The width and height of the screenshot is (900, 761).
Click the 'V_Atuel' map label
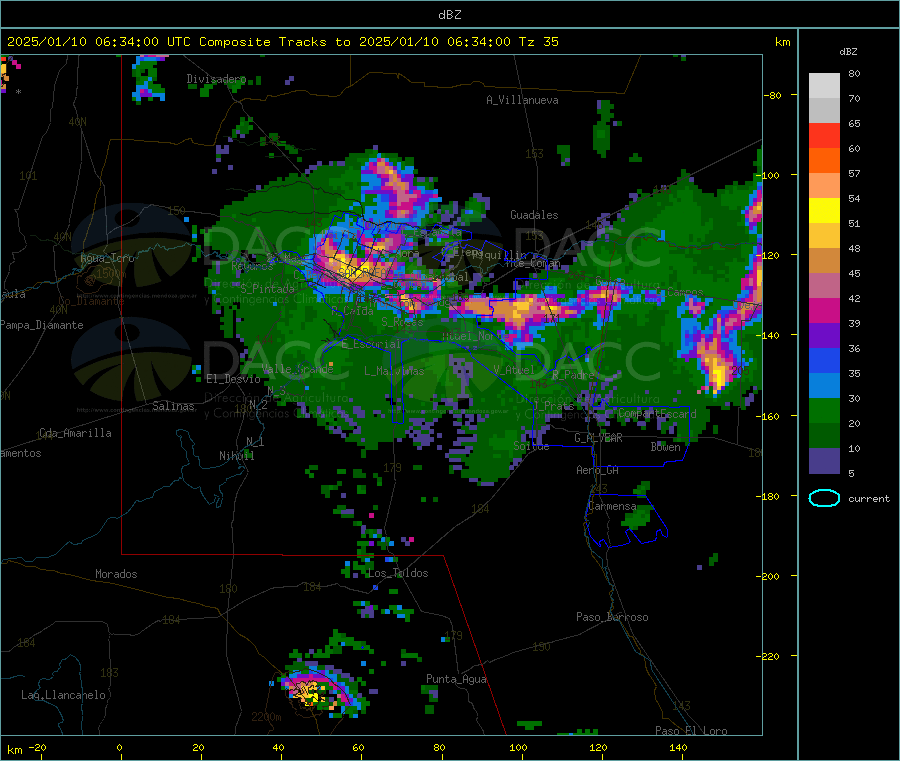coord(514,370)
